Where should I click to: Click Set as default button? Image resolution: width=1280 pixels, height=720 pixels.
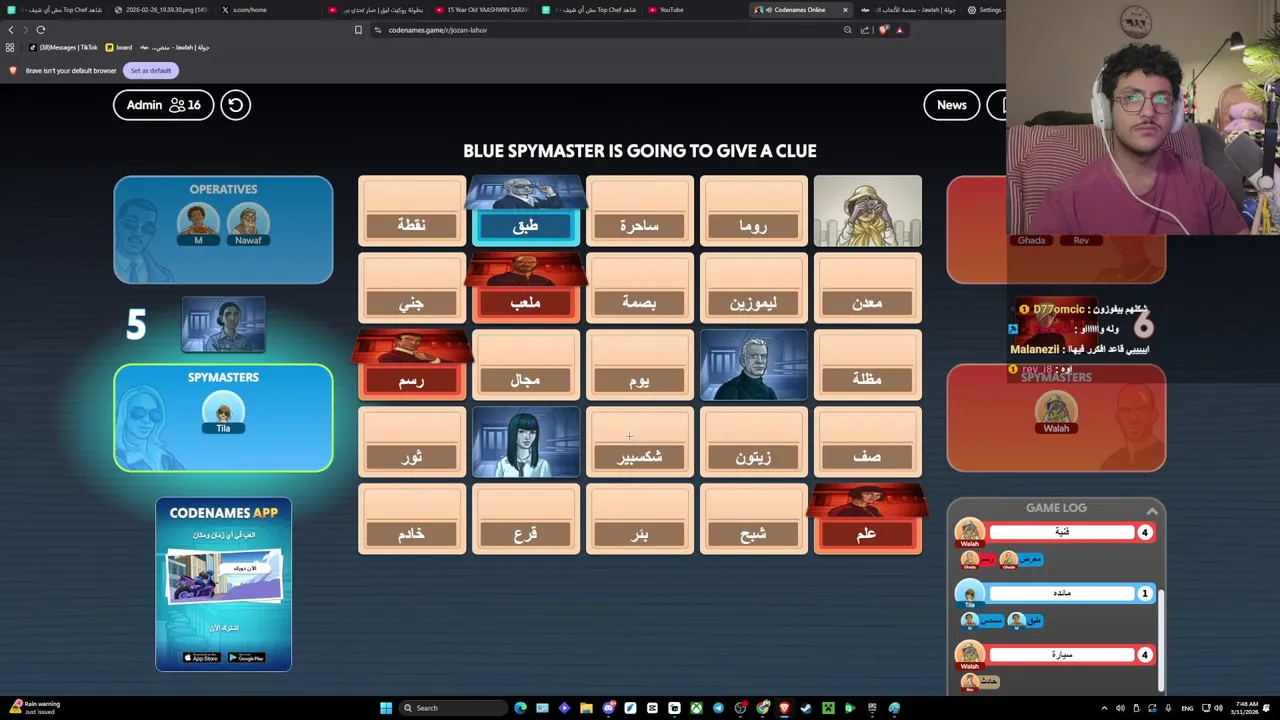[x=150, y=71]
